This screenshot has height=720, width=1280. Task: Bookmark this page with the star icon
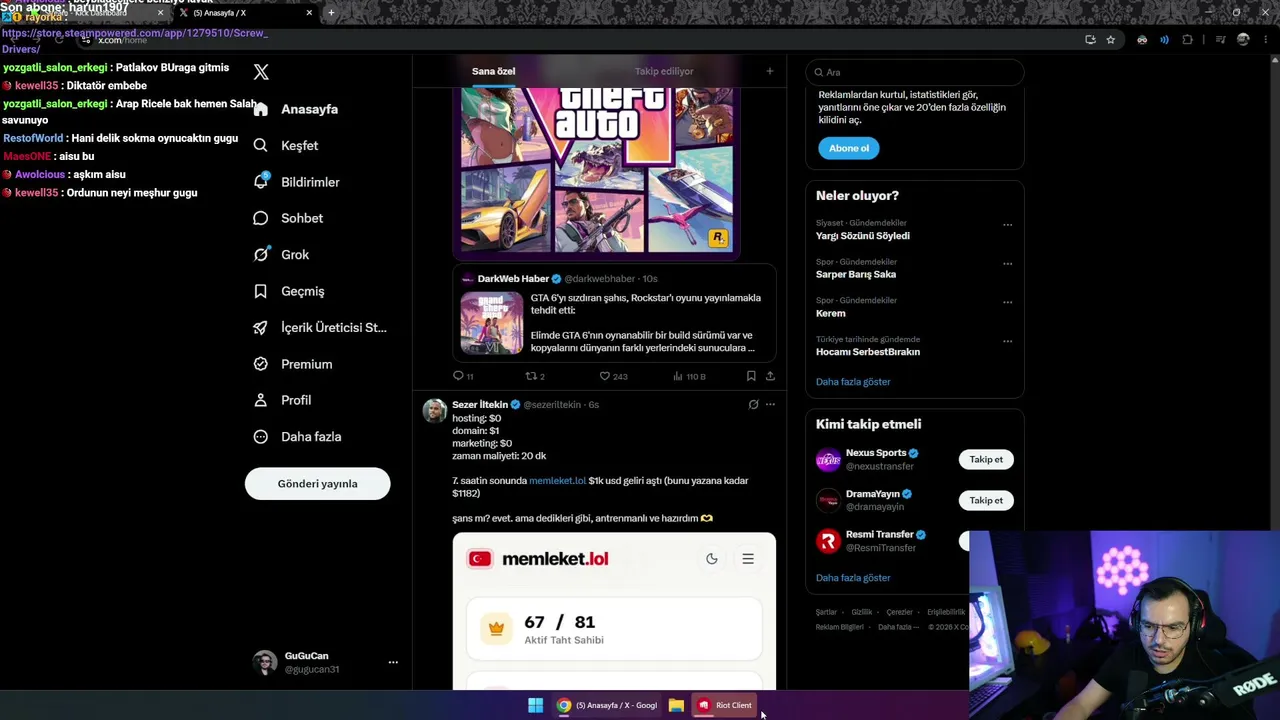tap(1111, 40)
